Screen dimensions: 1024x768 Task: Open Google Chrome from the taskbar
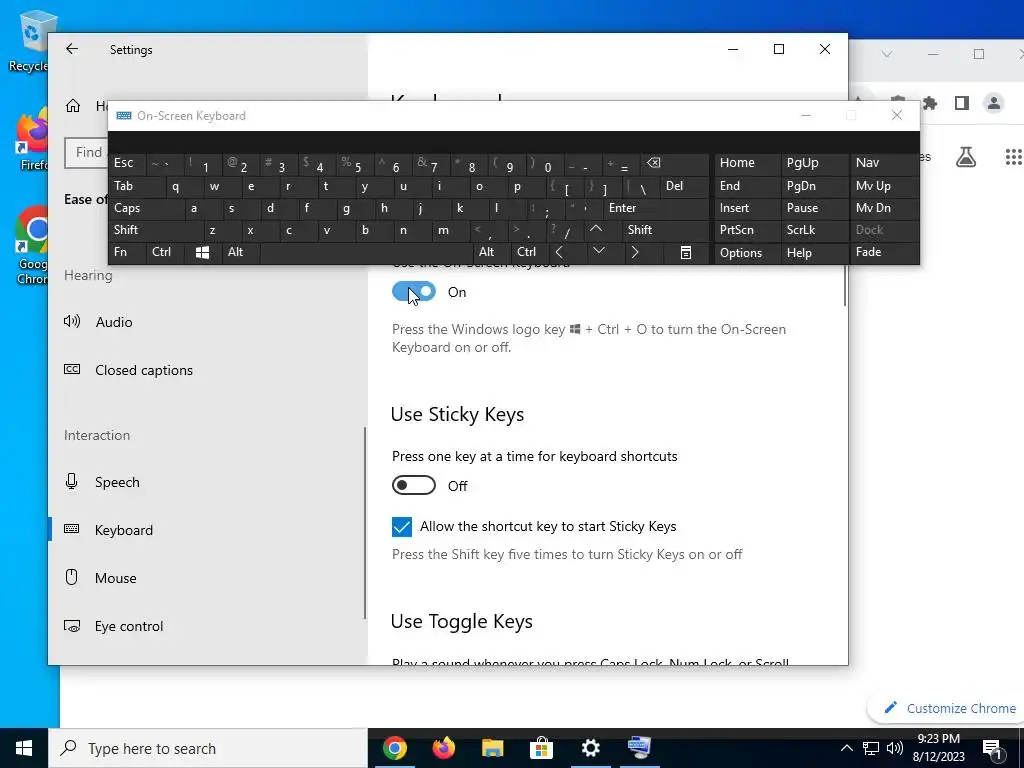point(394,748)
